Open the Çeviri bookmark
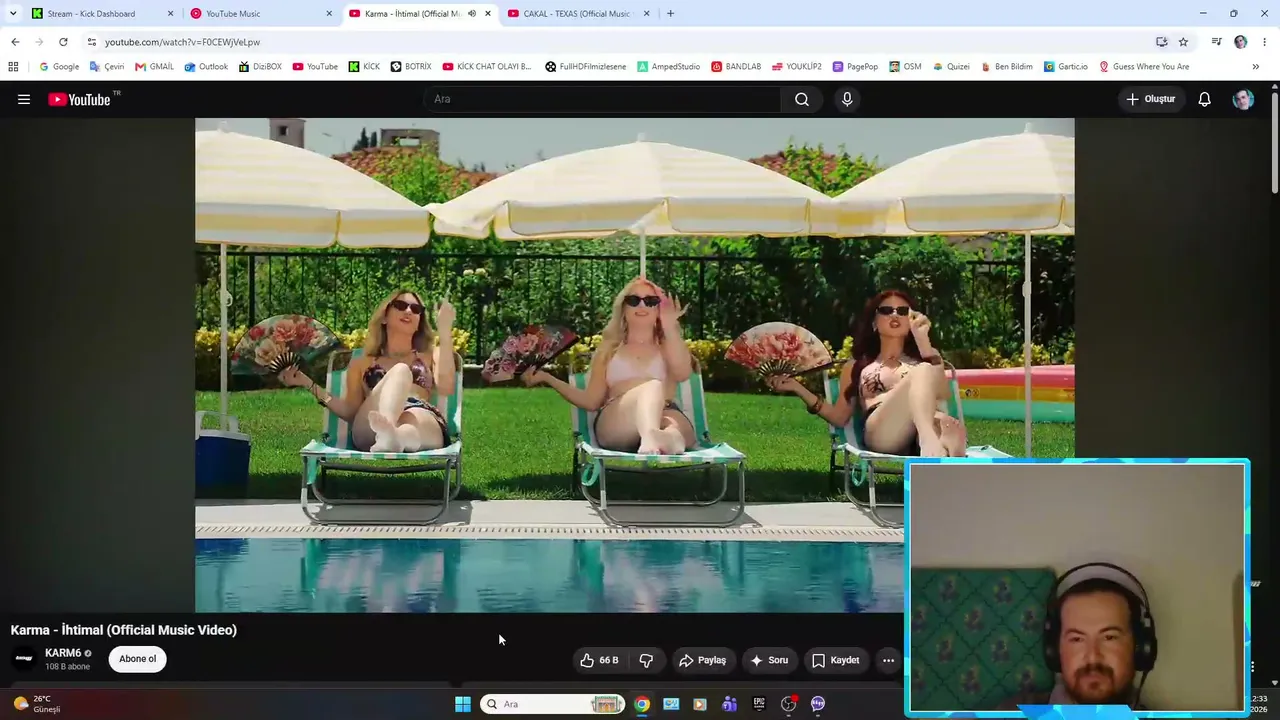Screen dimensions: 1280x720 coord(107,67)
